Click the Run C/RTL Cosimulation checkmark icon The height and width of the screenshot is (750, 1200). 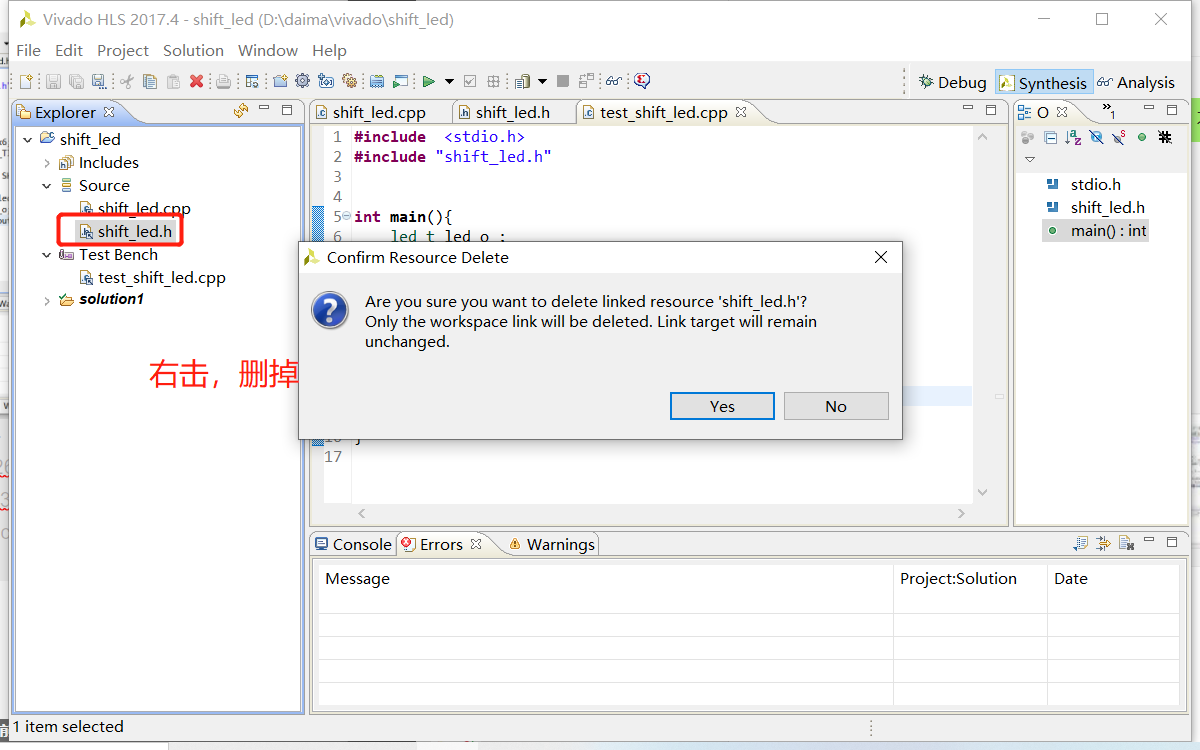tap(469, 81)
